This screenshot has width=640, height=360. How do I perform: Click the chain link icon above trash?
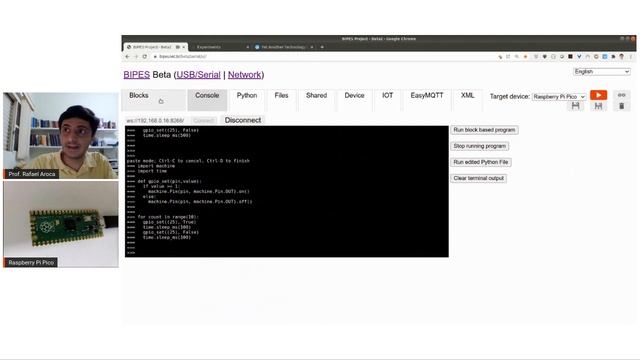tap(622, 95)
